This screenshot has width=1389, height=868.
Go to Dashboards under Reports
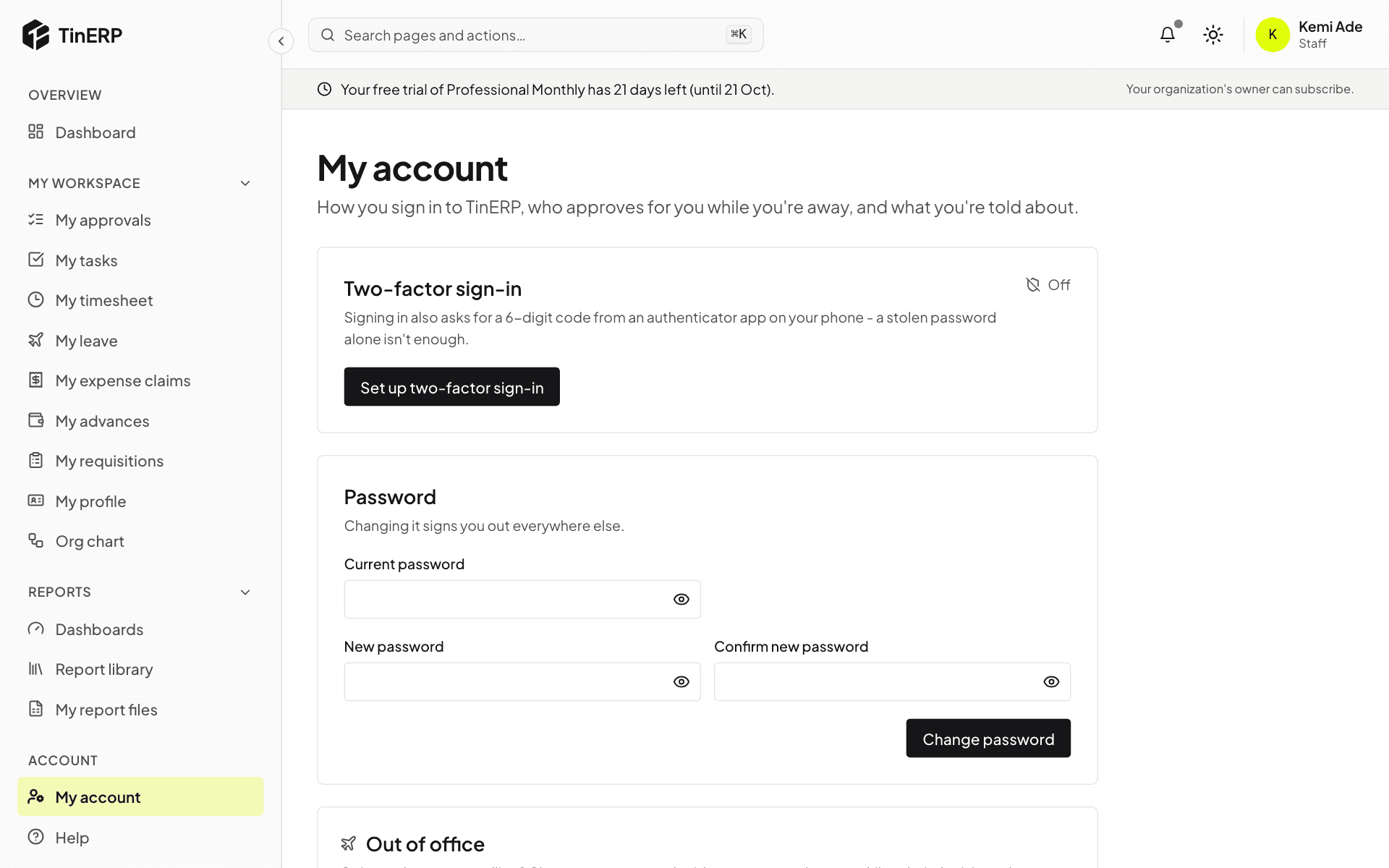pyautogui.click(x=140, y=629)
